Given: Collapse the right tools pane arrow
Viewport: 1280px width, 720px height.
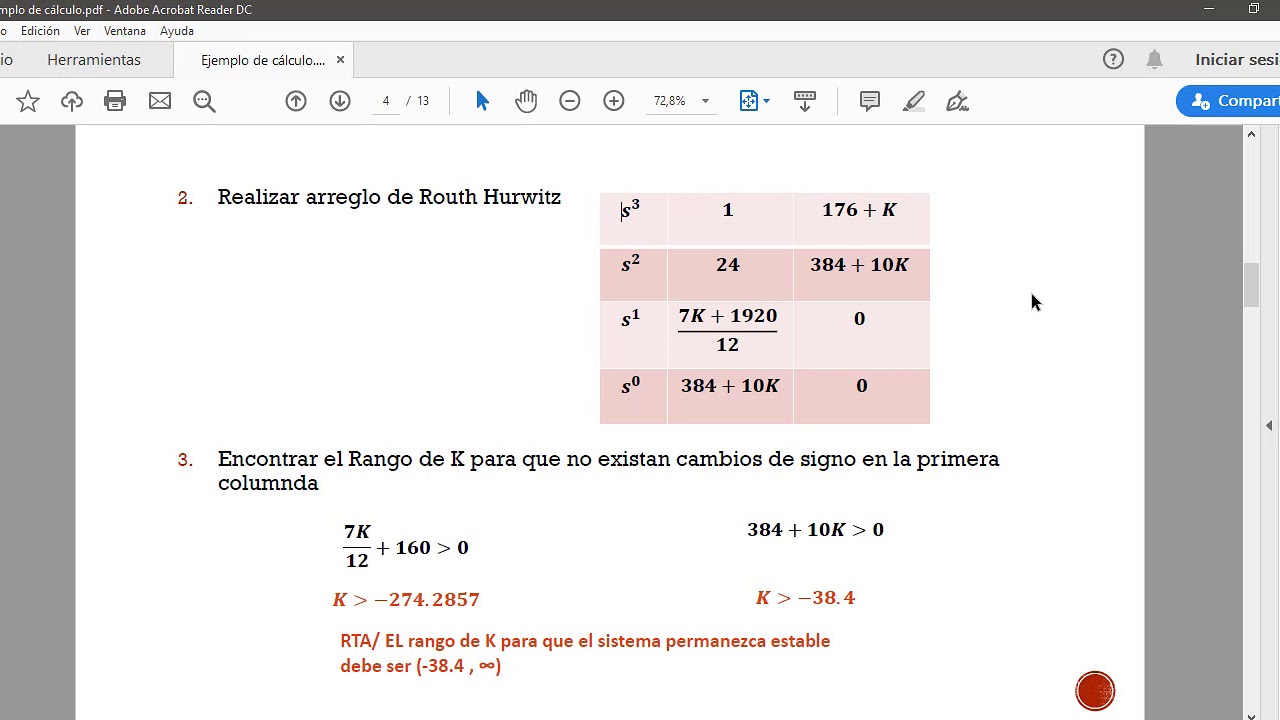Looking at the screenshot, I should [x=1269, y=425].
